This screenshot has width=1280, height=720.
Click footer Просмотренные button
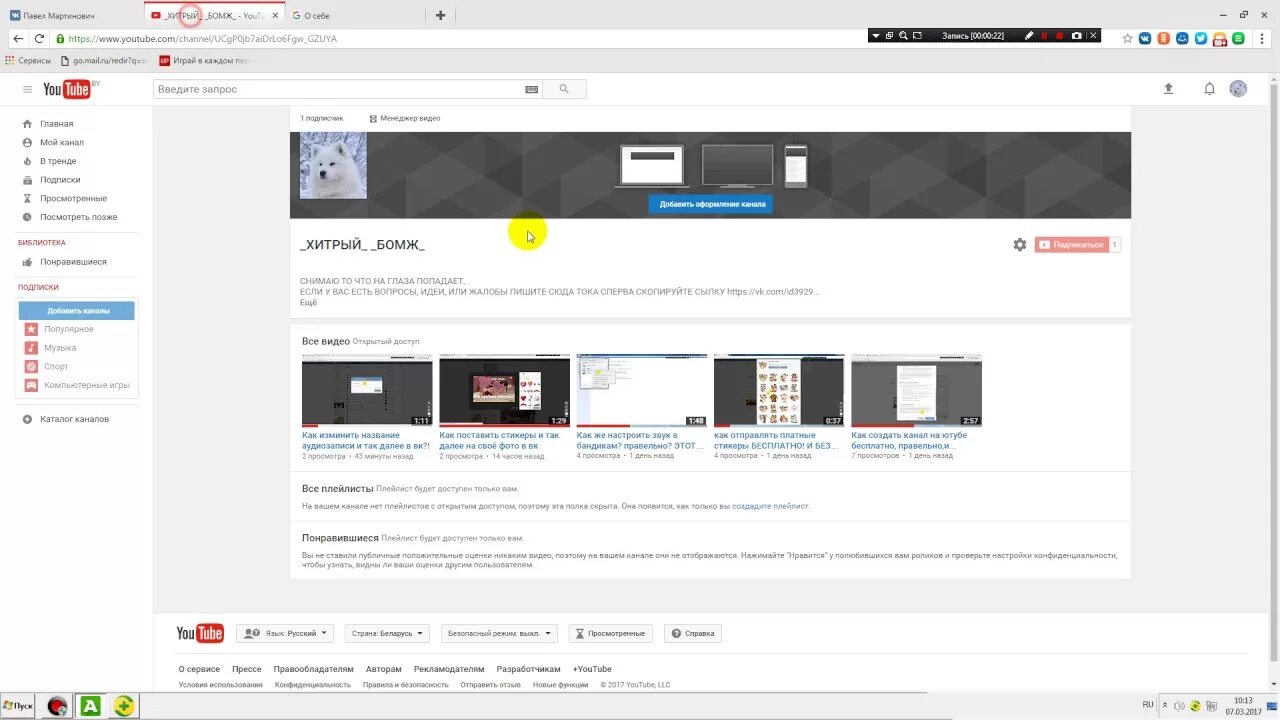[x=611, y=633]
